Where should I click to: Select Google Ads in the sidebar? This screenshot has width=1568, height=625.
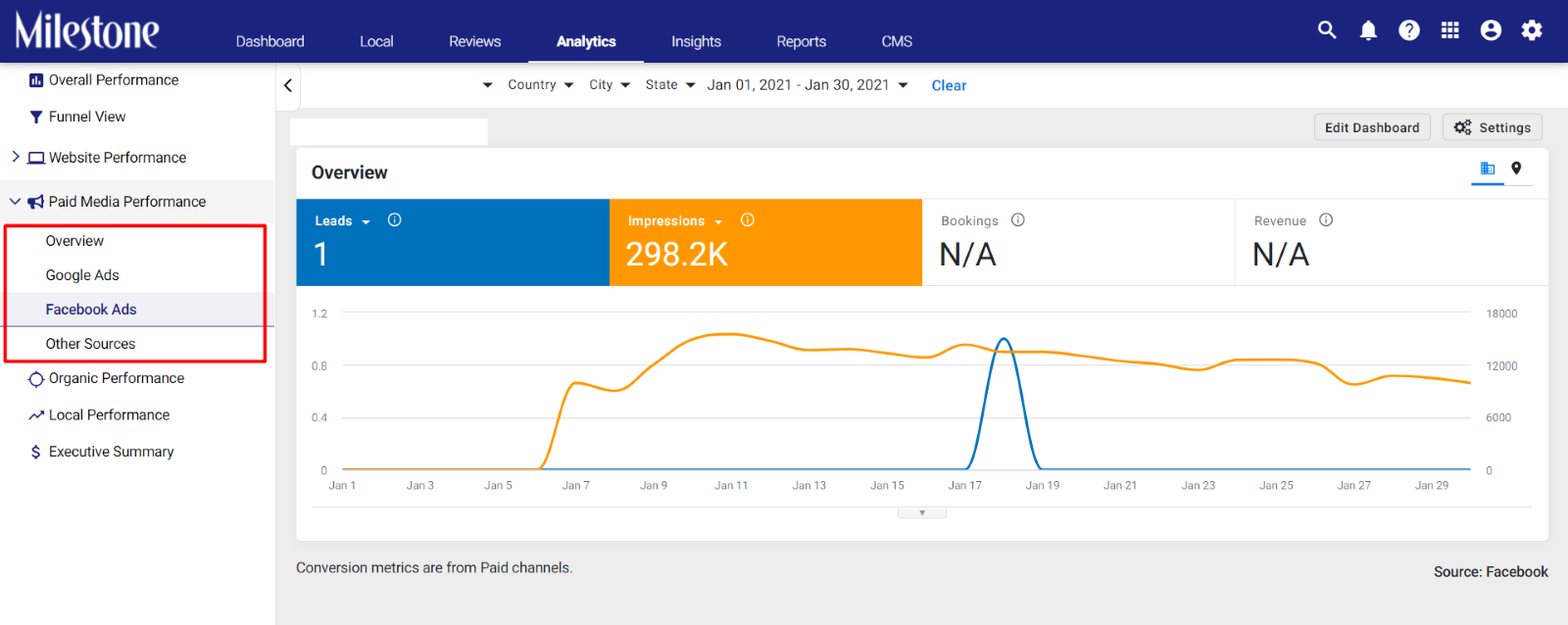pyautogui.click(x=82, y=275)
